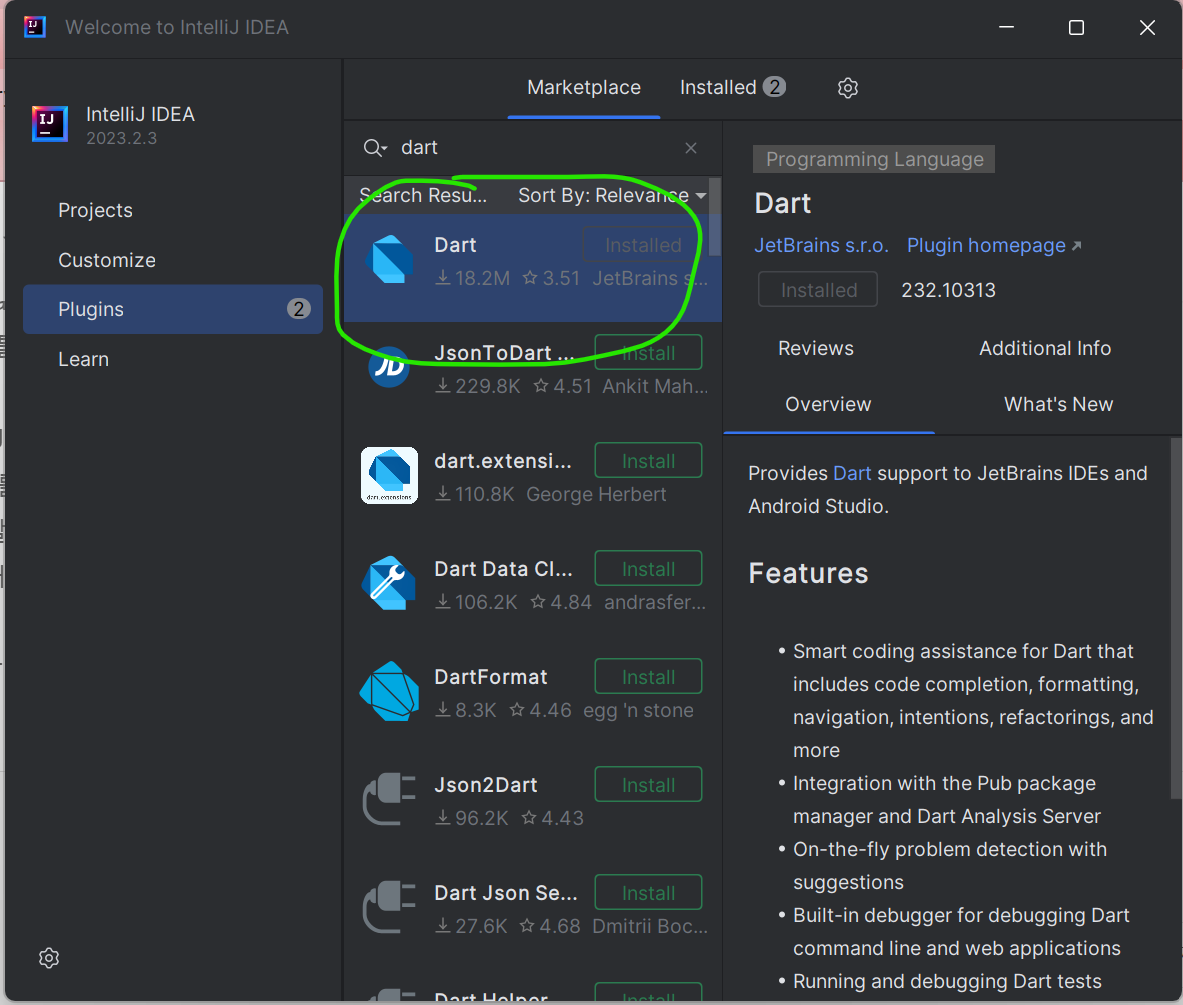This screenshot has height=1005, width=1183.
Task: Open the Sort By Relevance dropdown
Action: coord(612,195)
